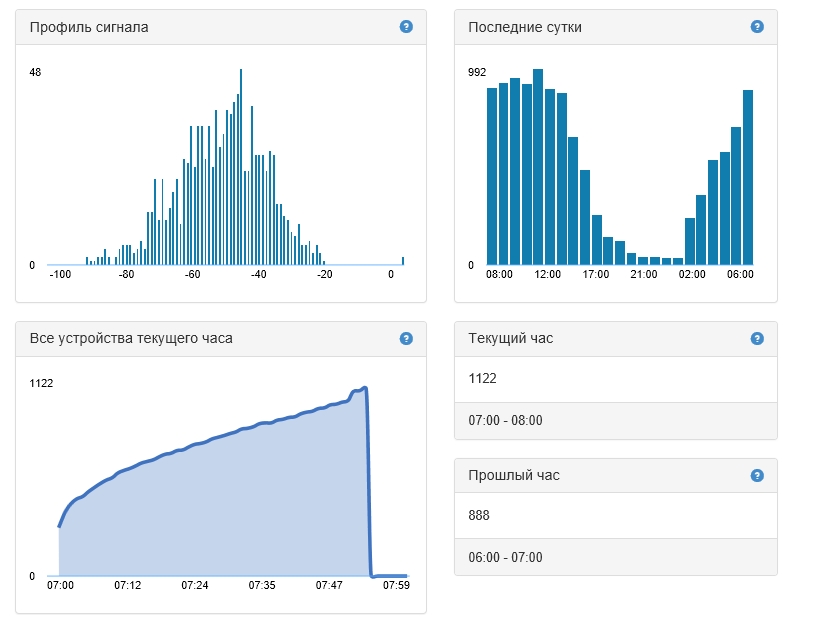824x619 pixels.
Task: Click the 888 value in Прошлый час
Action: tap(479, 515)
